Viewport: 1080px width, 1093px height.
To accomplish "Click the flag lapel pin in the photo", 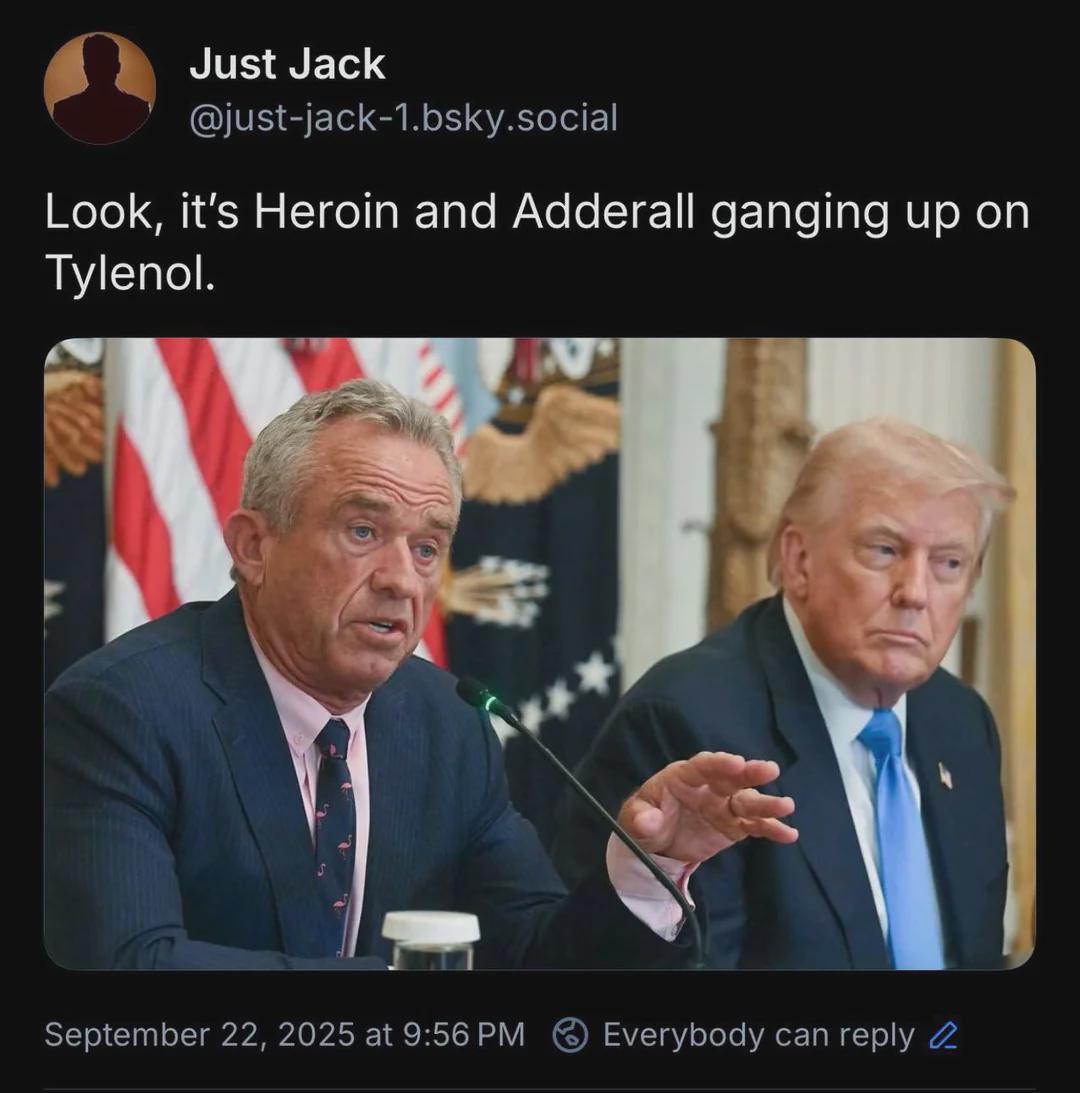I will pyautogui.click(x=945, y=774).
